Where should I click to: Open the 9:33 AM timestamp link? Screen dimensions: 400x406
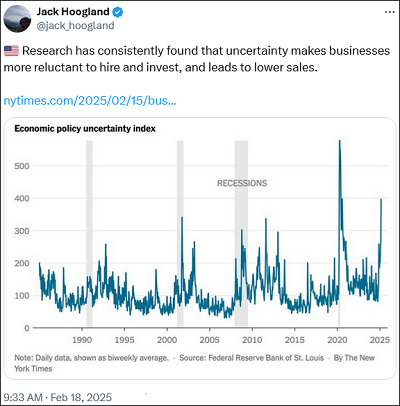click(23, 397)
